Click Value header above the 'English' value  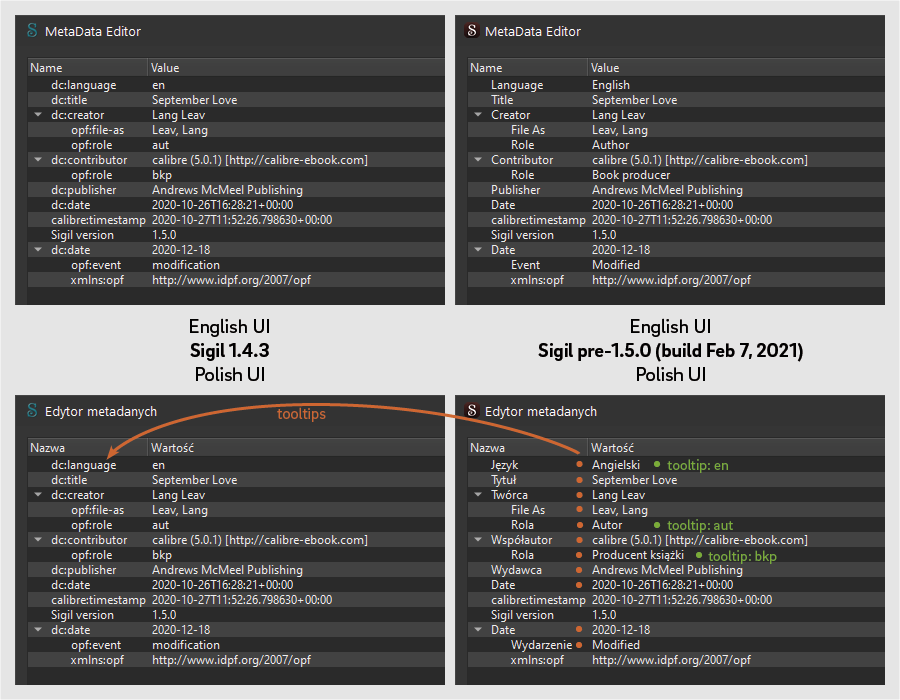pos(736,68)
